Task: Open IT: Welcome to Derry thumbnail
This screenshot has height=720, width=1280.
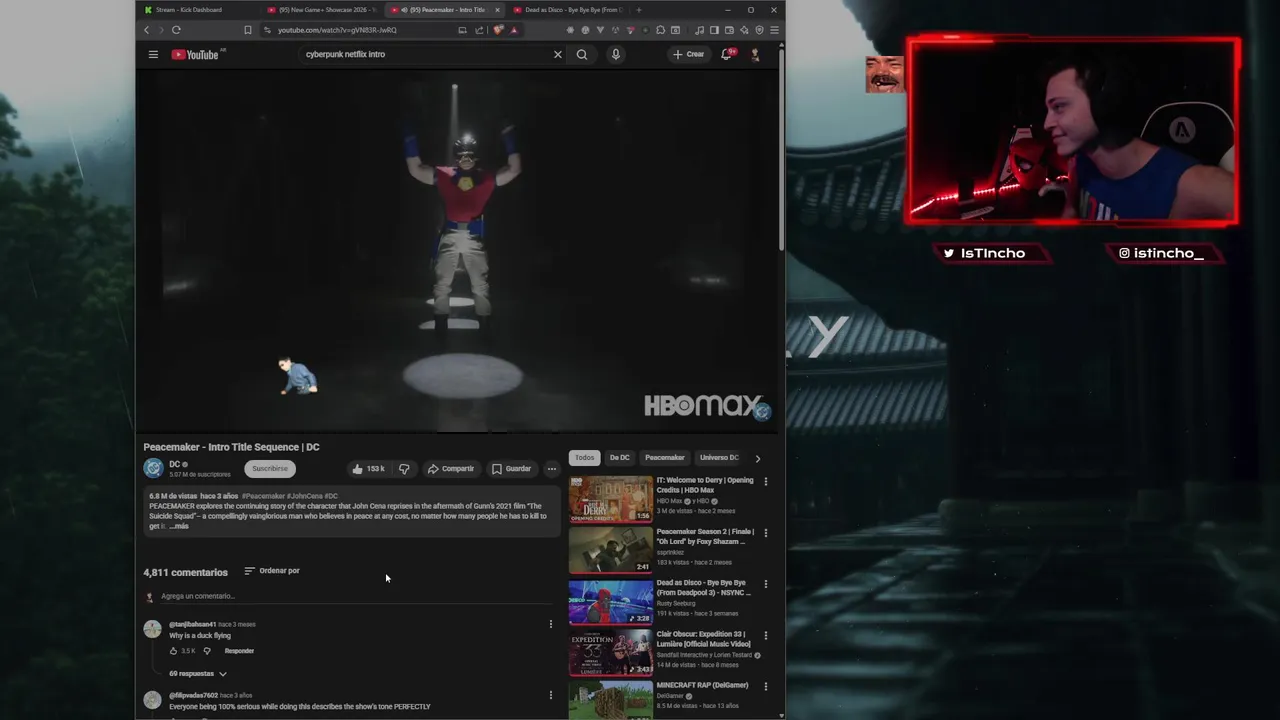Action: tap(610, 499)
